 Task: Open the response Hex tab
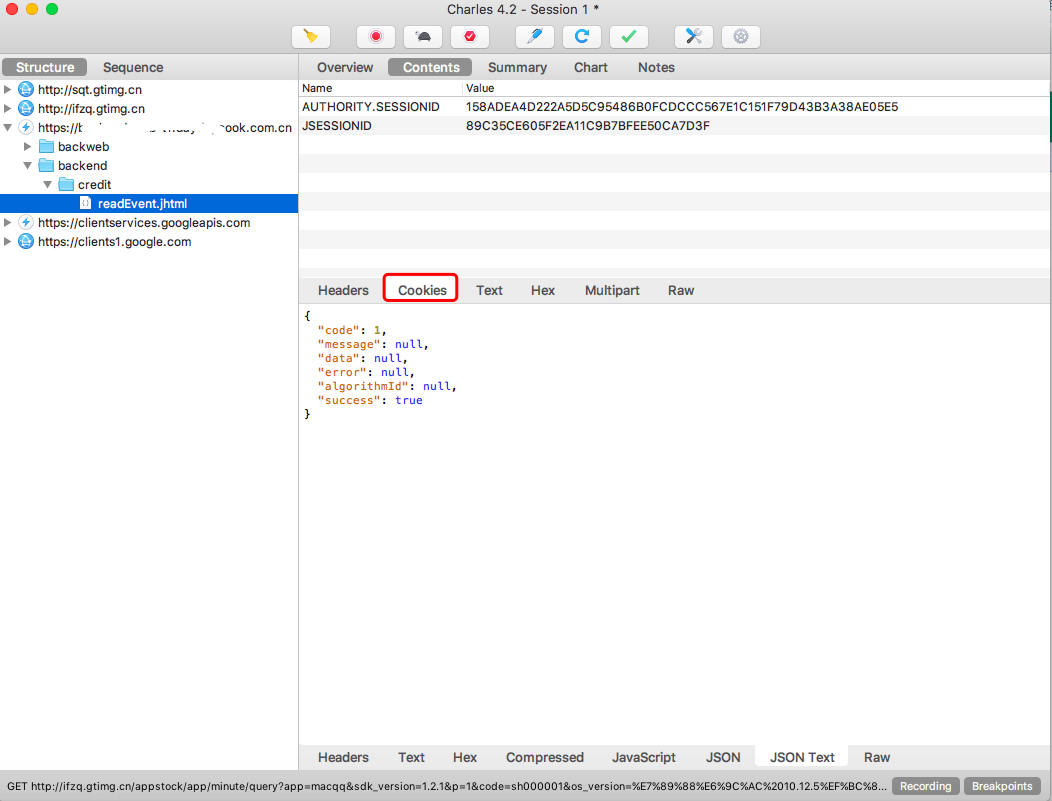tap(464, 757)
